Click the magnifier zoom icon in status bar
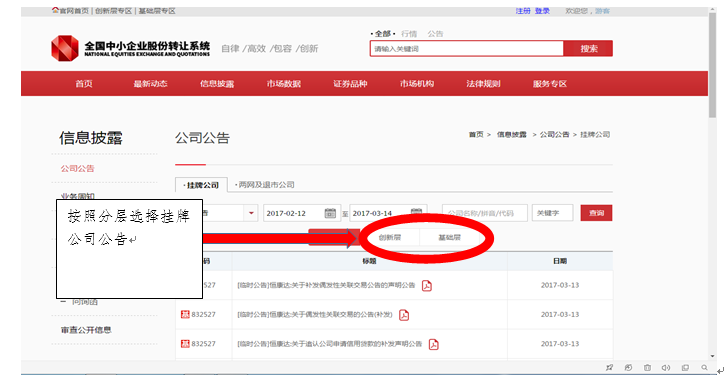Viewport: 724px width, 381px height. coord(704,368)
